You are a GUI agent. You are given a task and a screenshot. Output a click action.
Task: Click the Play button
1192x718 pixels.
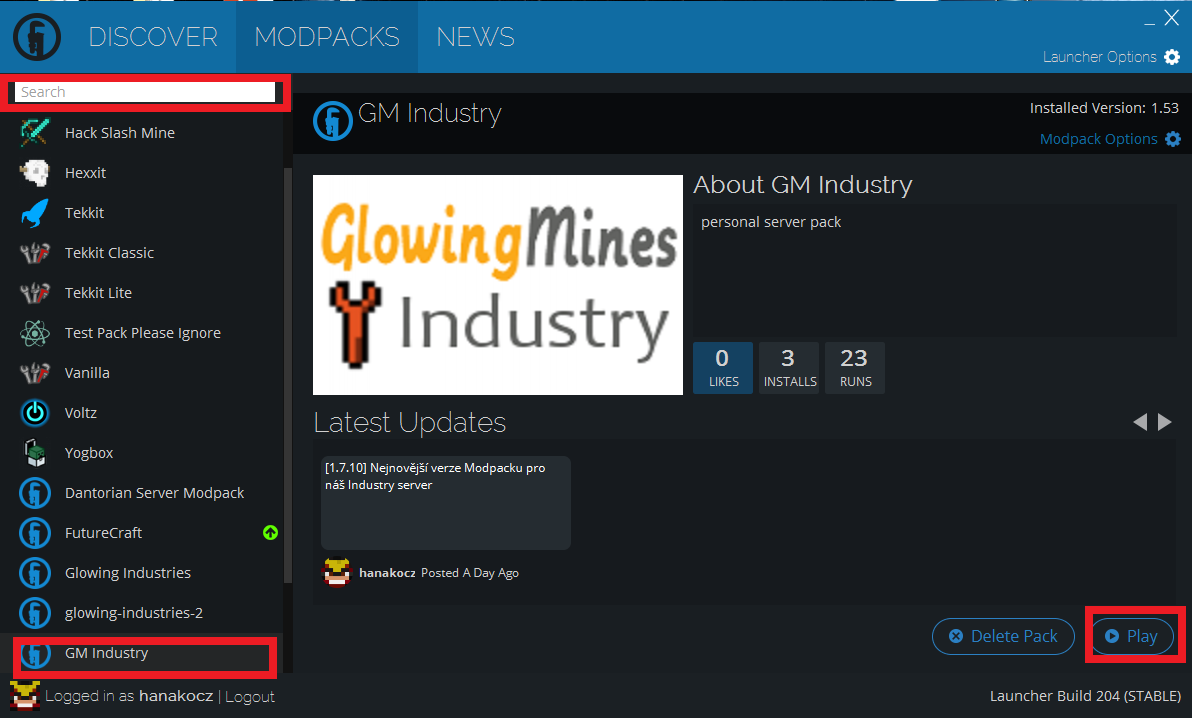pos(1132,636)
